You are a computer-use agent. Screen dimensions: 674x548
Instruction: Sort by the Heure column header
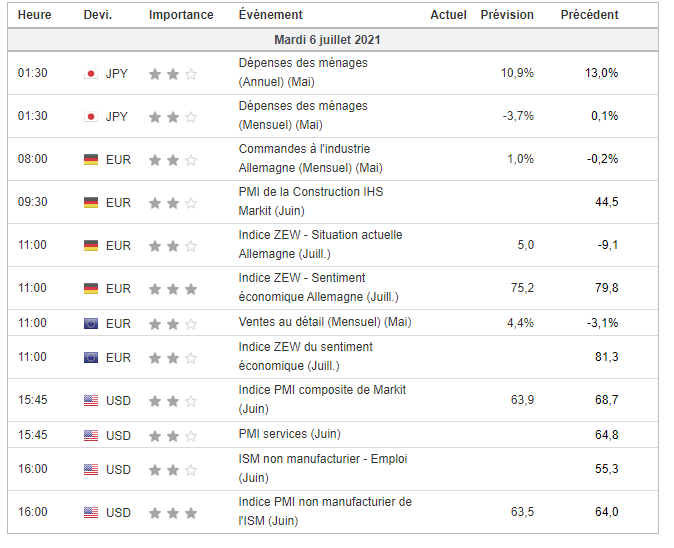[35, 15]
